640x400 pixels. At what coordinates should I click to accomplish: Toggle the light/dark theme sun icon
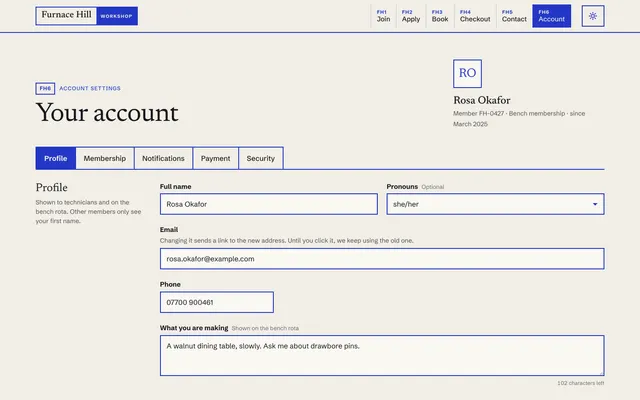[593, 16]
